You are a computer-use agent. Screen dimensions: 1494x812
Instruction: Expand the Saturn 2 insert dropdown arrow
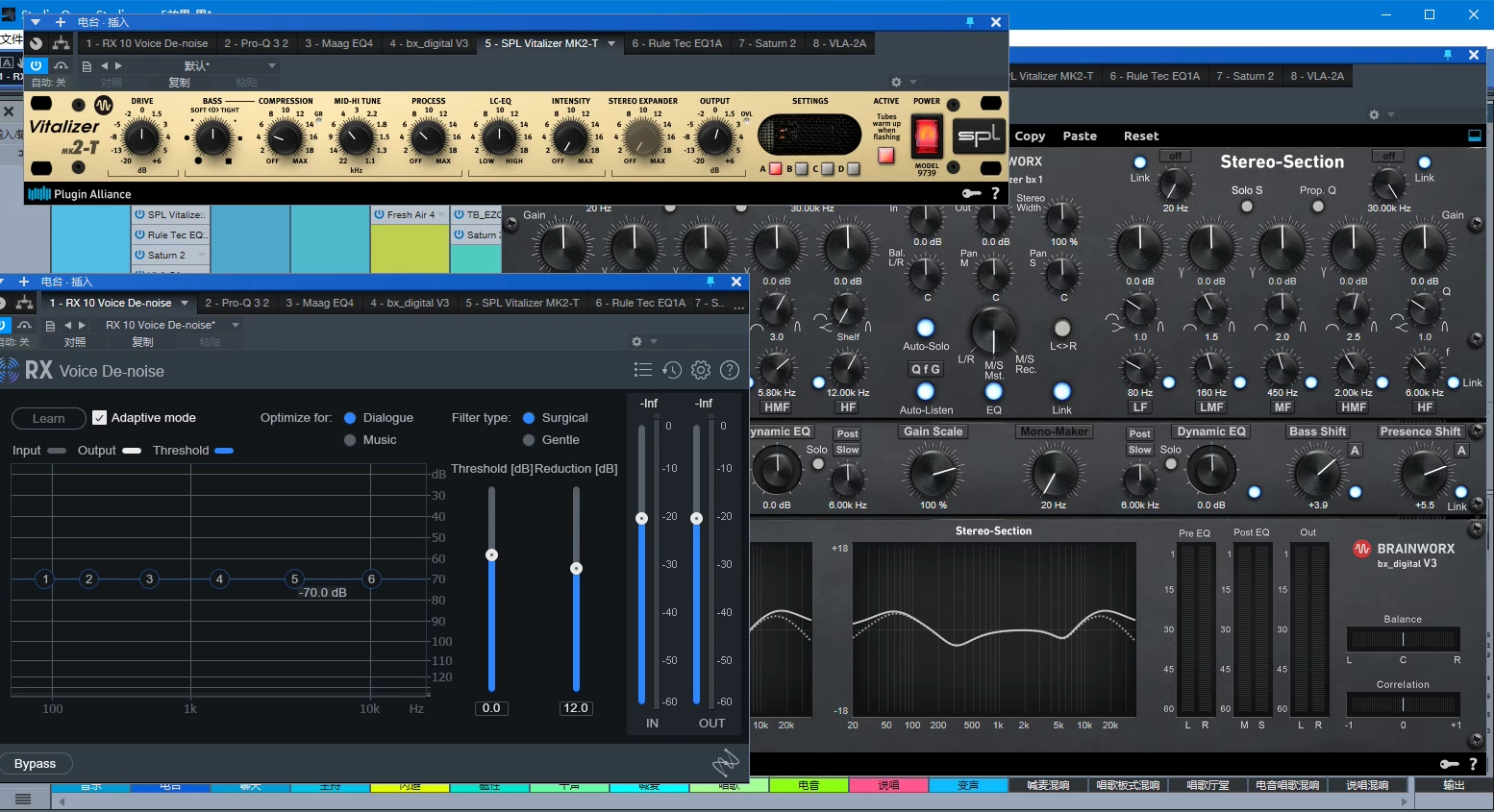pos(202,256)
